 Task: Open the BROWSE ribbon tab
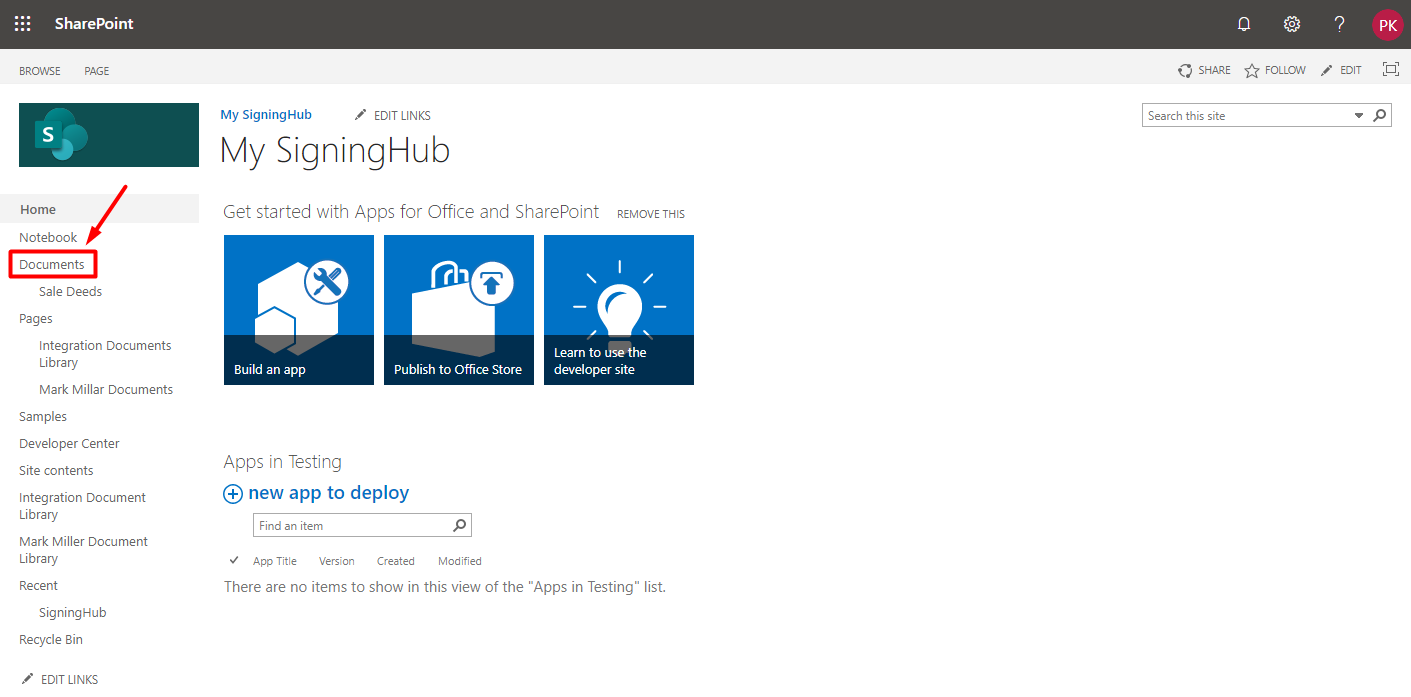pyautogui.click(x=40, y=71)
